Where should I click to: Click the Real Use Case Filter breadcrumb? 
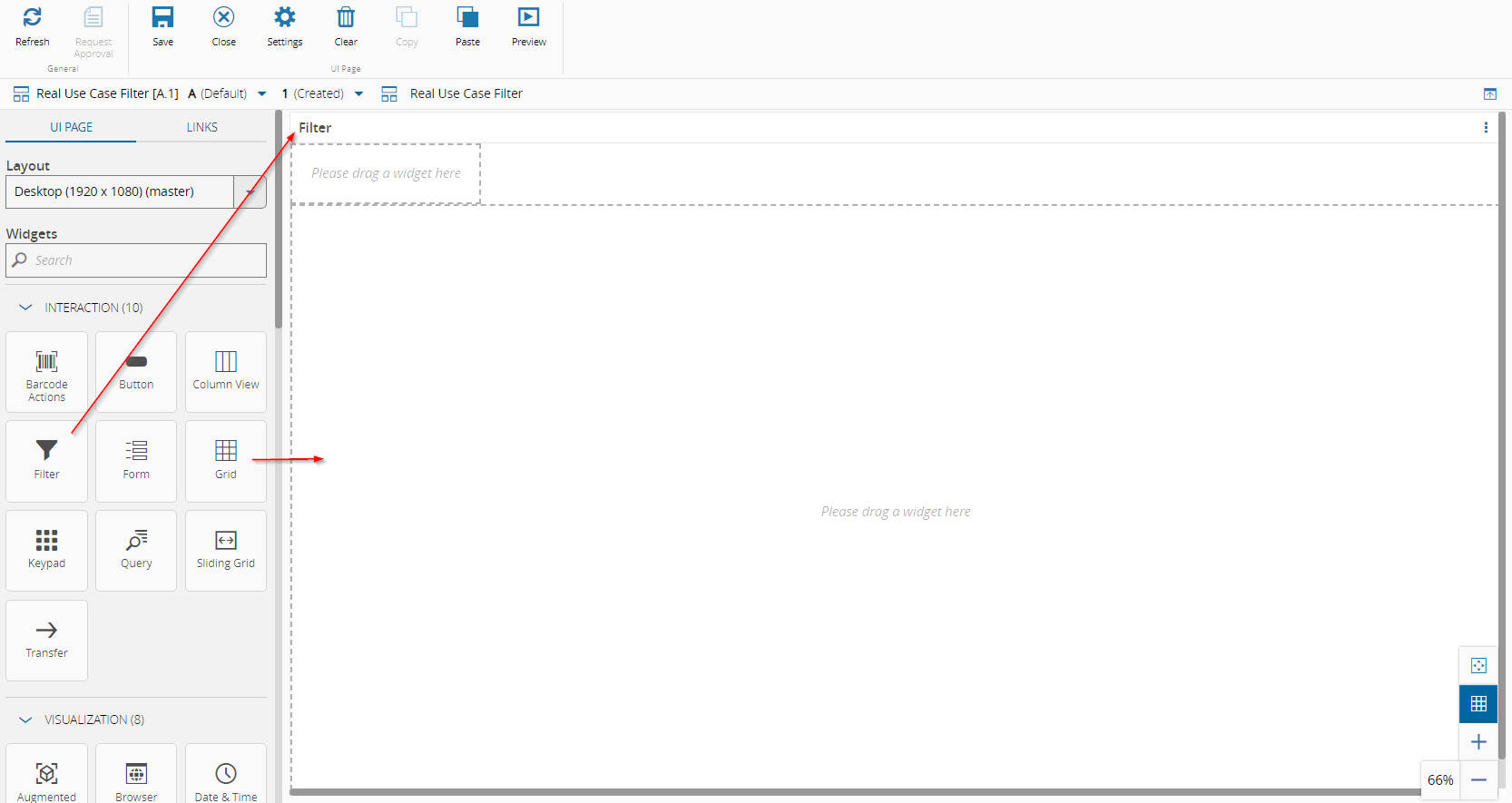point(466,93)
